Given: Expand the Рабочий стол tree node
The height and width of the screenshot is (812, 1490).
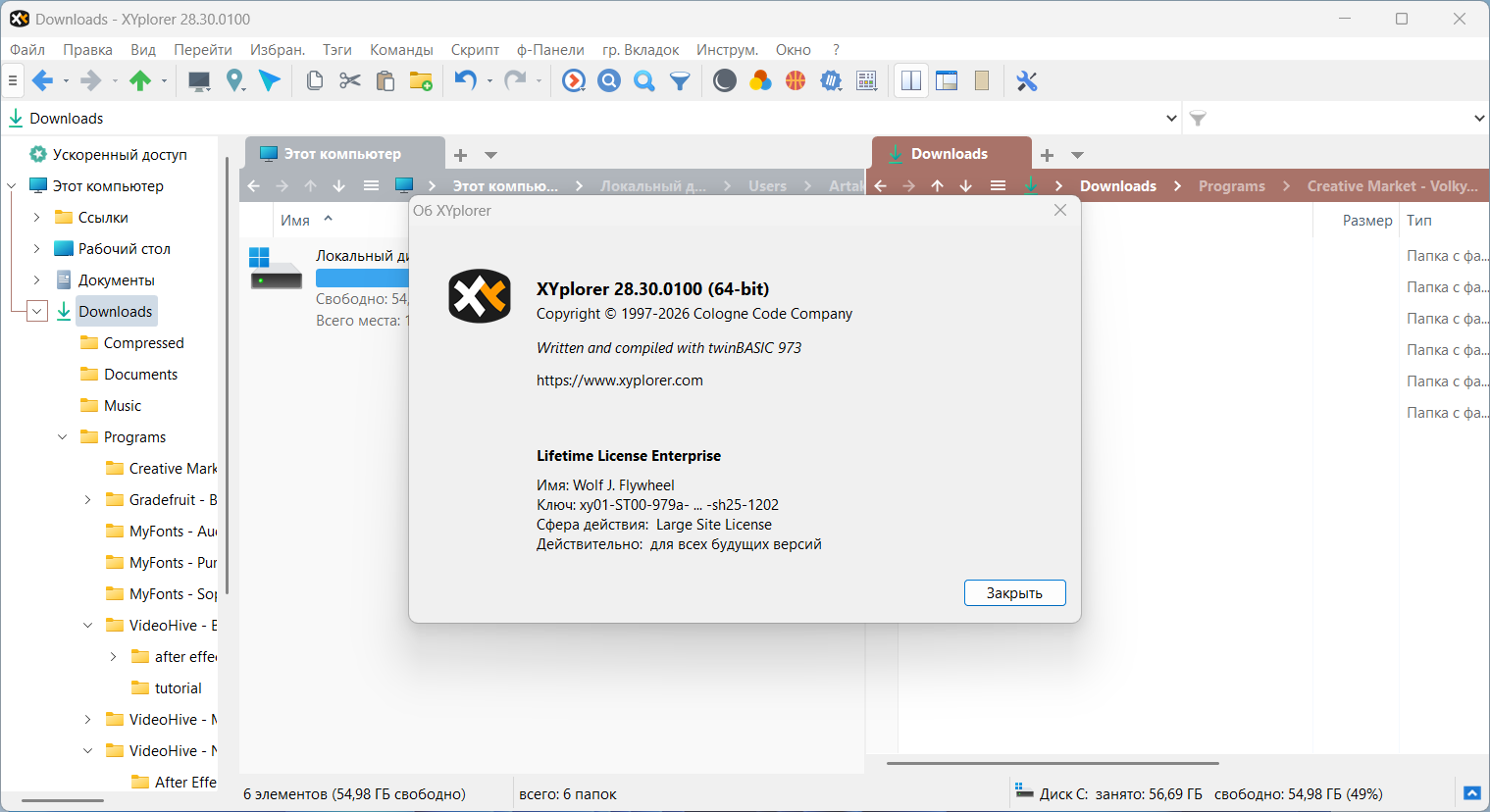Looking at the screenshot, I should tap(37, 249).
